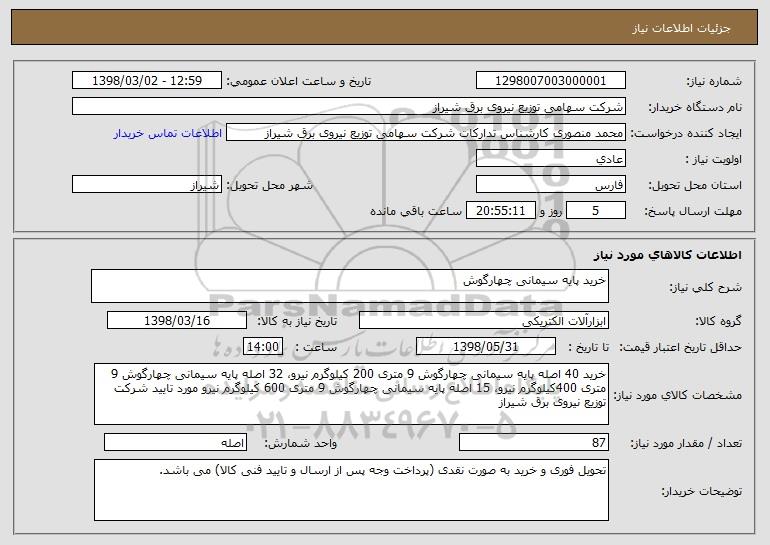770x545 pixels.
Task: Click the label تاریخ و ساعت اعلان عمومی
Action: coord(299,82)
